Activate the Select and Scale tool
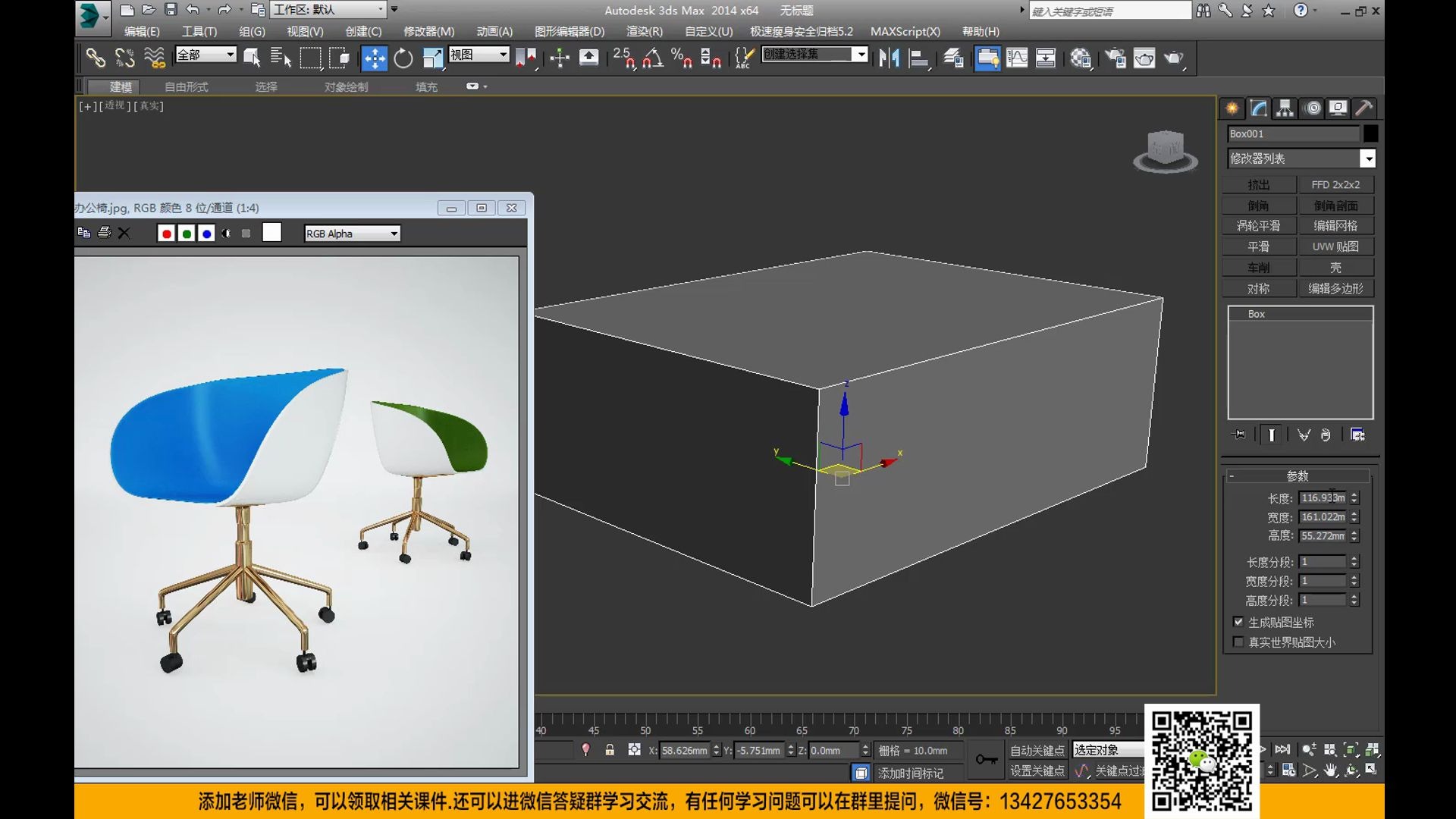The height and width of the screenshot is (819, 1456). tap(433, 58)
